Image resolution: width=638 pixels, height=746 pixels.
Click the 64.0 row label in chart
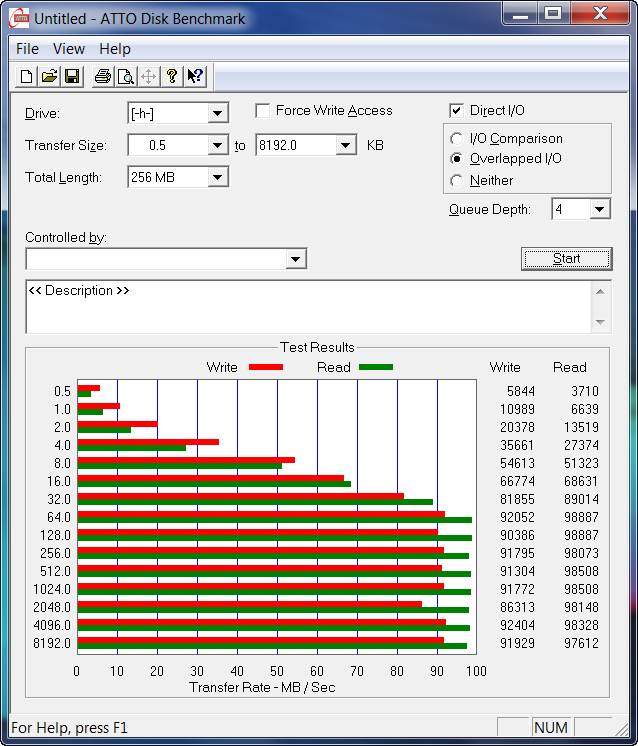click(x=59, y=517)
